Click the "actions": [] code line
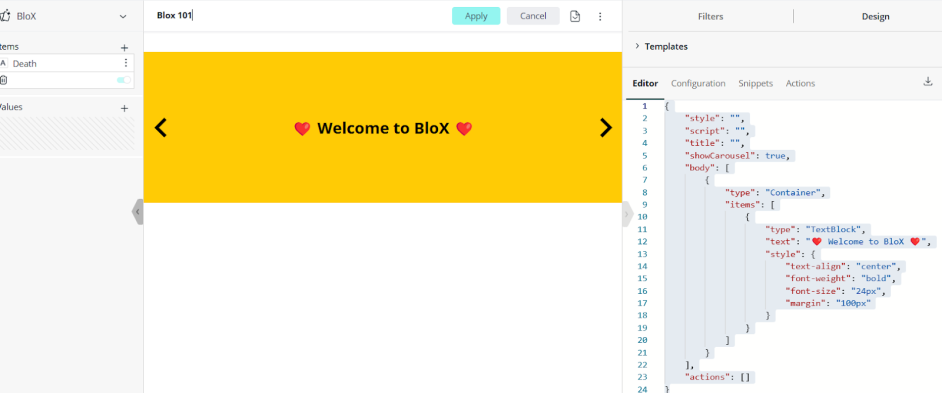Image resolution: width=942 pixels, height=393 pixels. pyautogui.click(x=719, y=377)
